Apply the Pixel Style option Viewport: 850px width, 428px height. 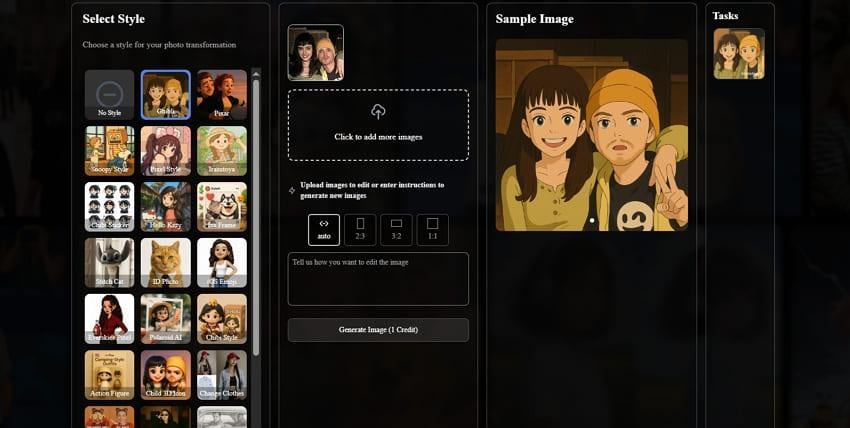[x=166, y=151]
